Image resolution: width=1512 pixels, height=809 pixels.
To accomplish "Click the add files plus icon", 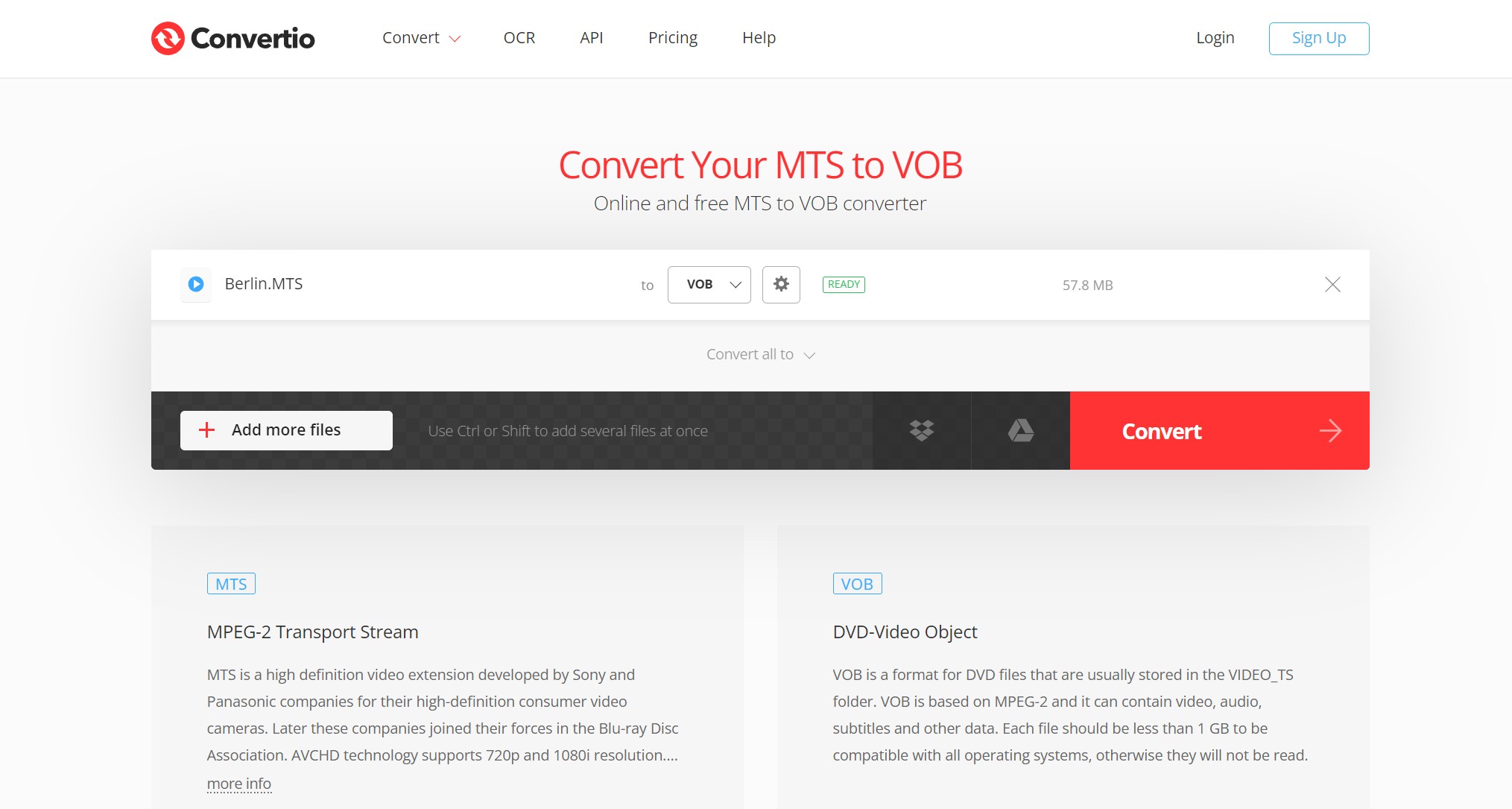I will click(x=207, y=430).
